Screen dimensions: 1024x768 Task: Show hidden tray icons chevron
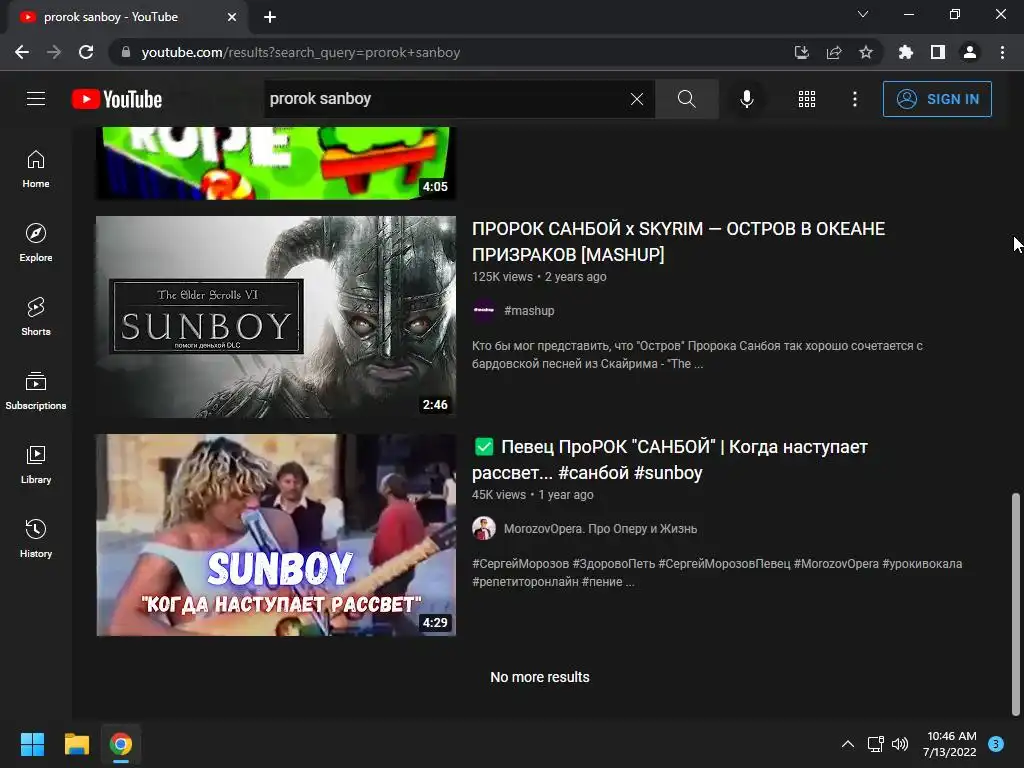848,744
